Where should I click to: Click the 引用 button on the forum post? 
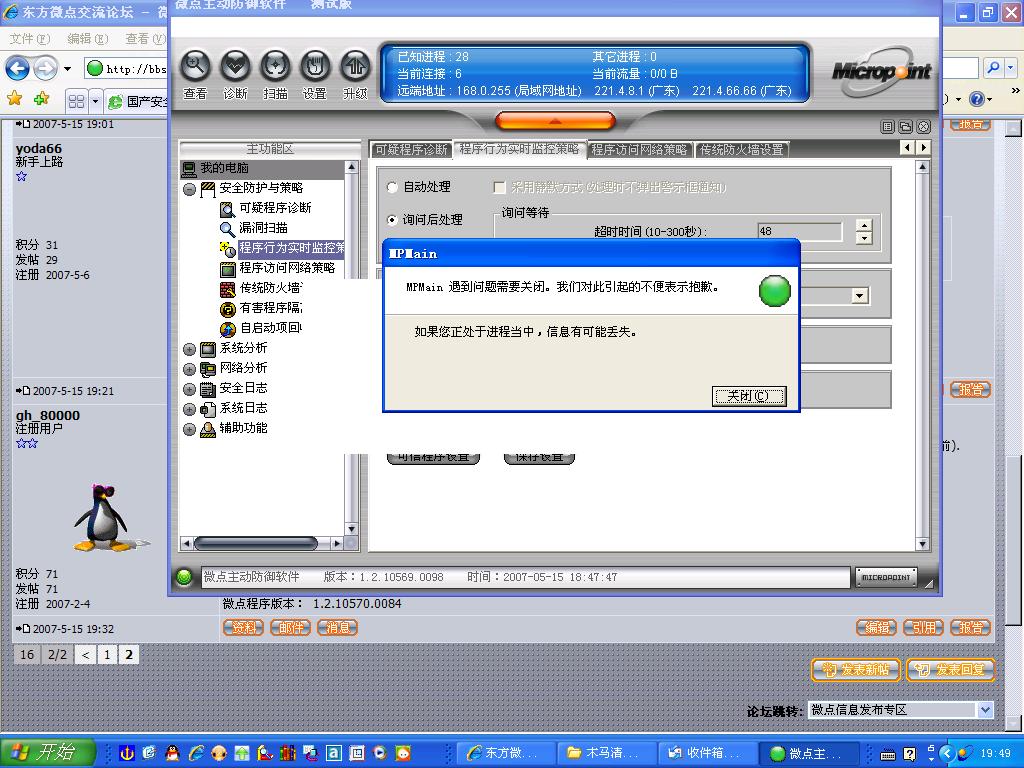pos(923,628)
